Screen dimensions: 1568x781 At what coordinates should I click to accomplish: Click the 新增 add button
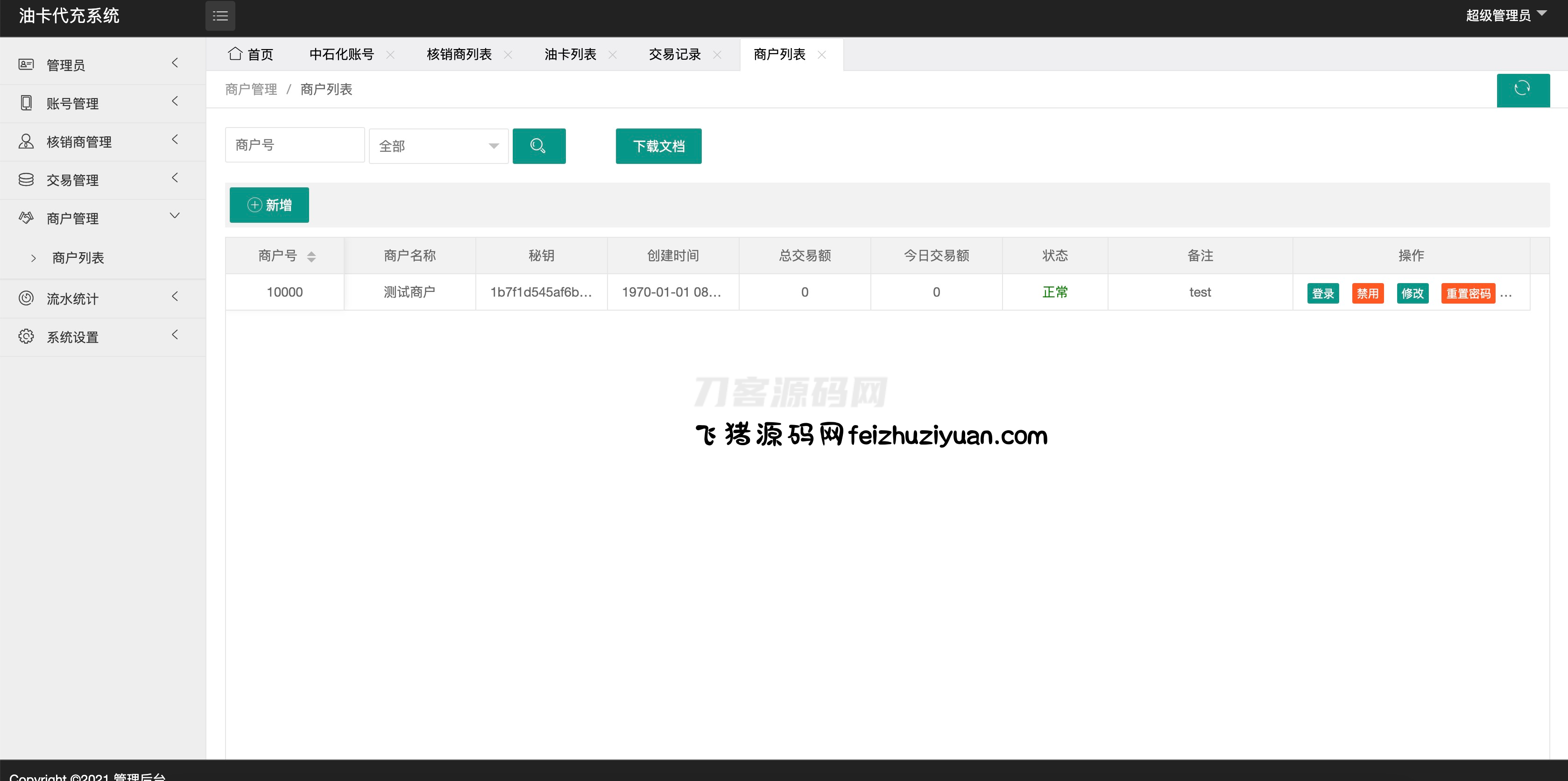point(269,205)
